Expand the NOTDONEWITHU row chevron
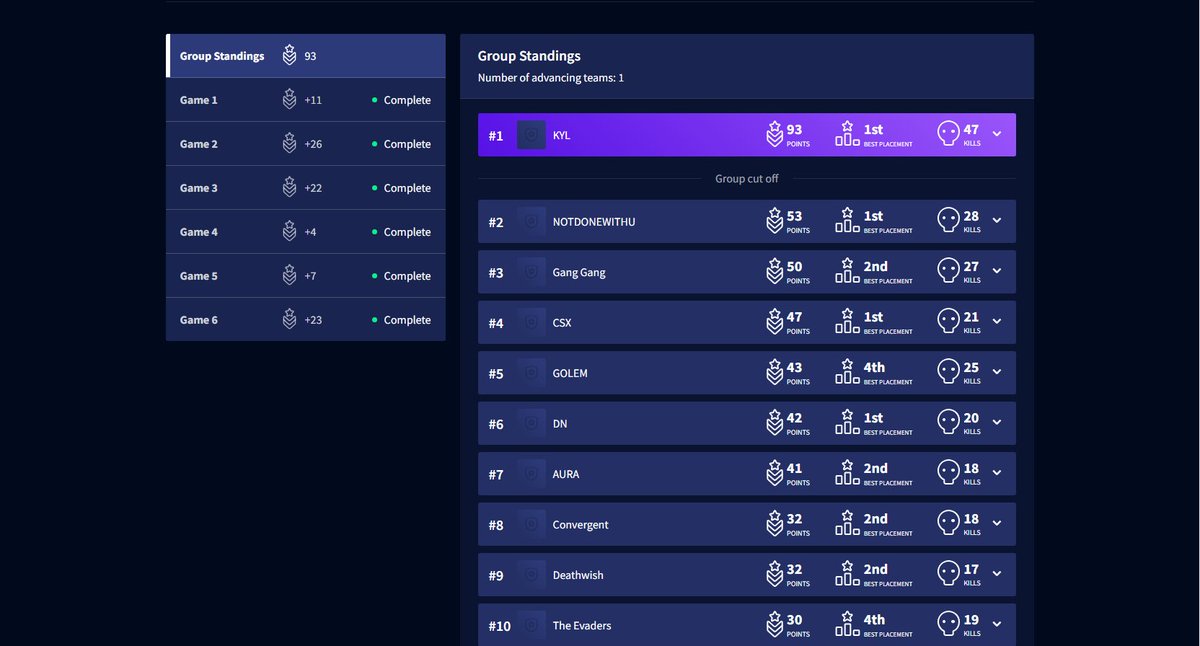 point(996,221)
